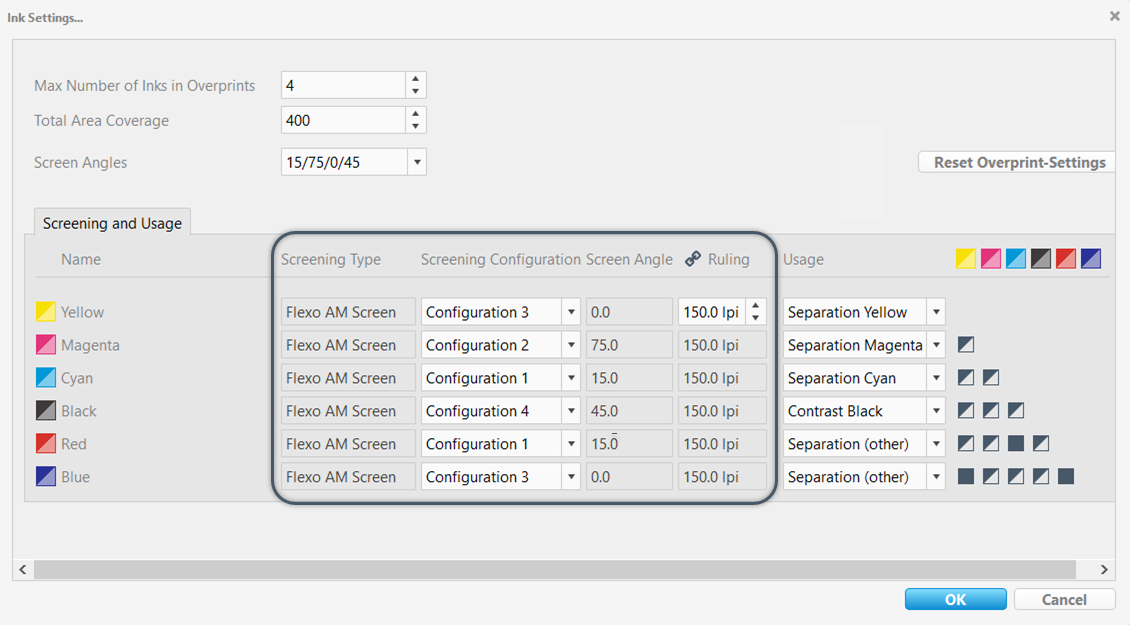Toggle Red row overprint under Black swatch
1130x625 pixels.
coord(1041,443)
